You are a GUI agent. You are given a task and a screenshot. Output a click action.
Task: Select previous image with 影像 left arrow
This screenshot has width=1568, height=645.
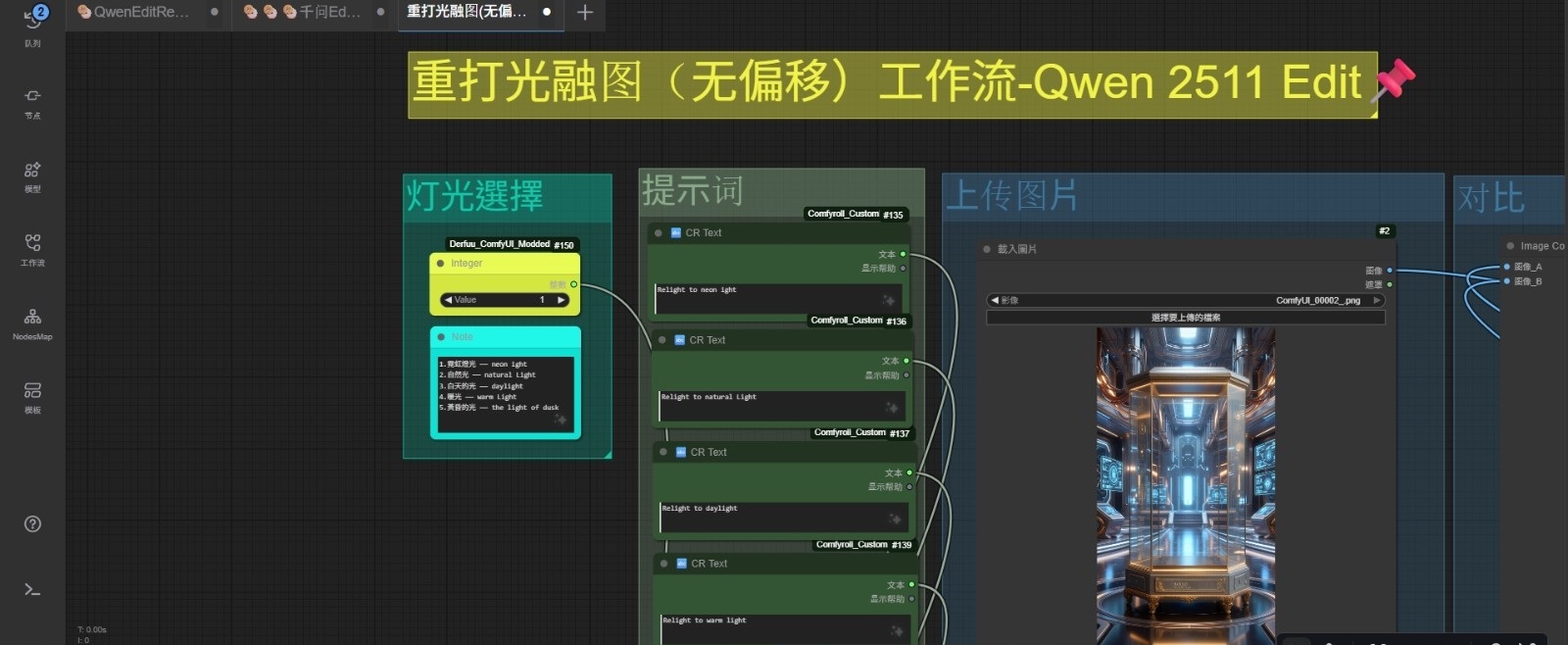(x=995, y=301)
